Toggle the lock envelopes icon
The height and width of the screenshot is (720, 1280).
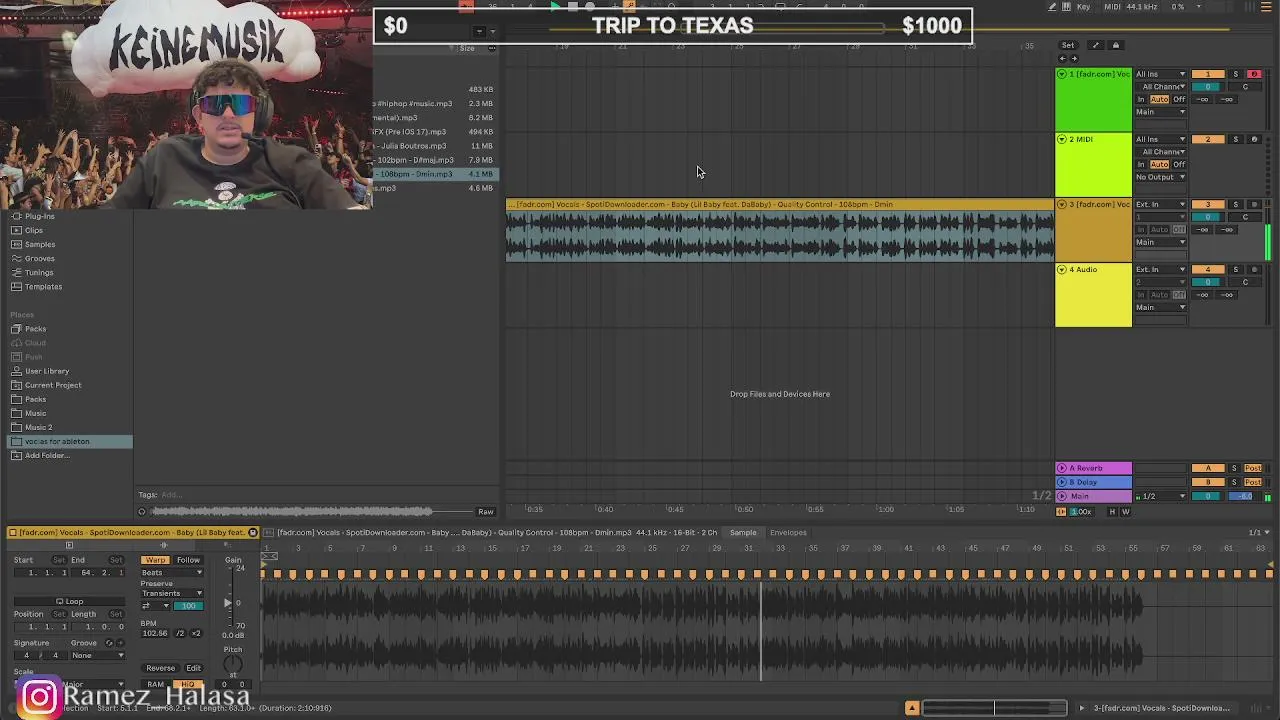(x=1116, y=45)
